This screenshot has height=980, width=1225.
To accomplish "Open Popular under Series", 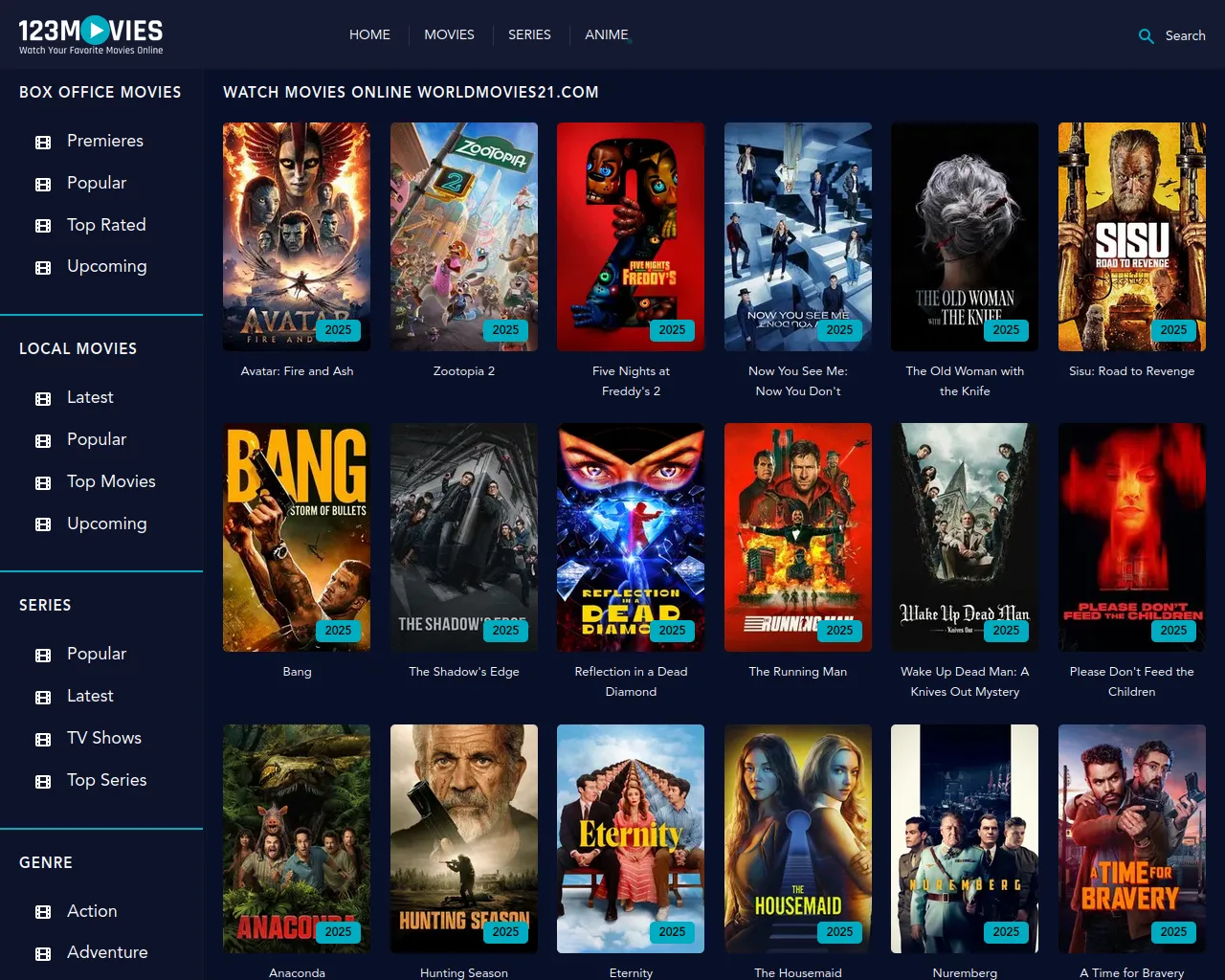I will [97, 654].
